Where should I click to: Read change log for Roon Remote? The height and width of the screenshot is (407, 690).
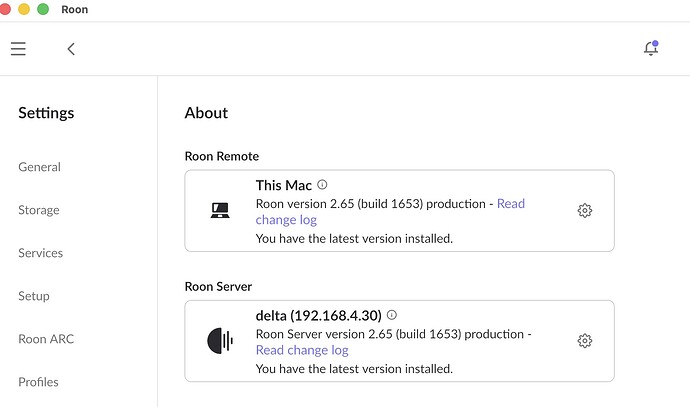[x=286, y=220]
